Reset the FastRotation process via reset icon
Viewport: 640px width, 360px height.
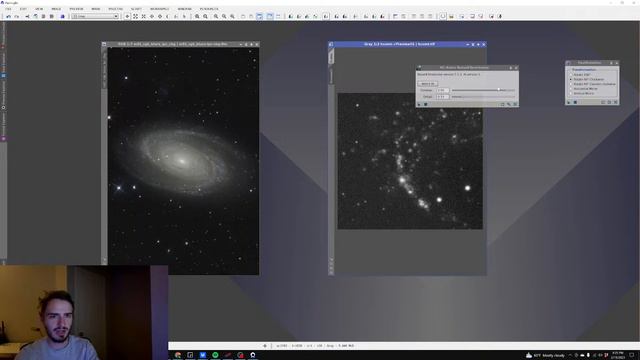pyautogui.click(x=616, y=102)
